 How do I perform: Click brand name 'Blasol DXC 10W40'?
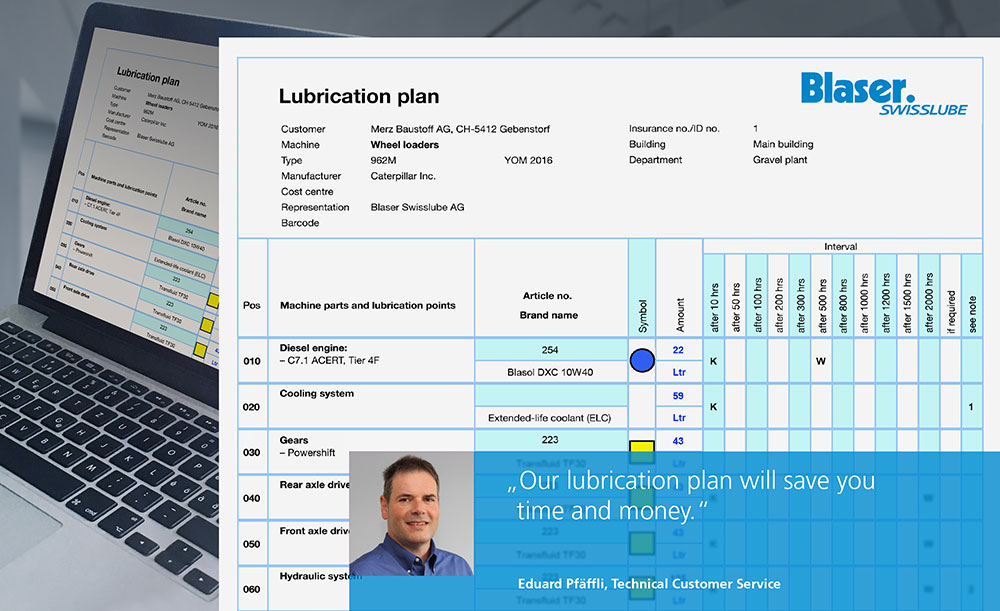click(x=550, y=372)
